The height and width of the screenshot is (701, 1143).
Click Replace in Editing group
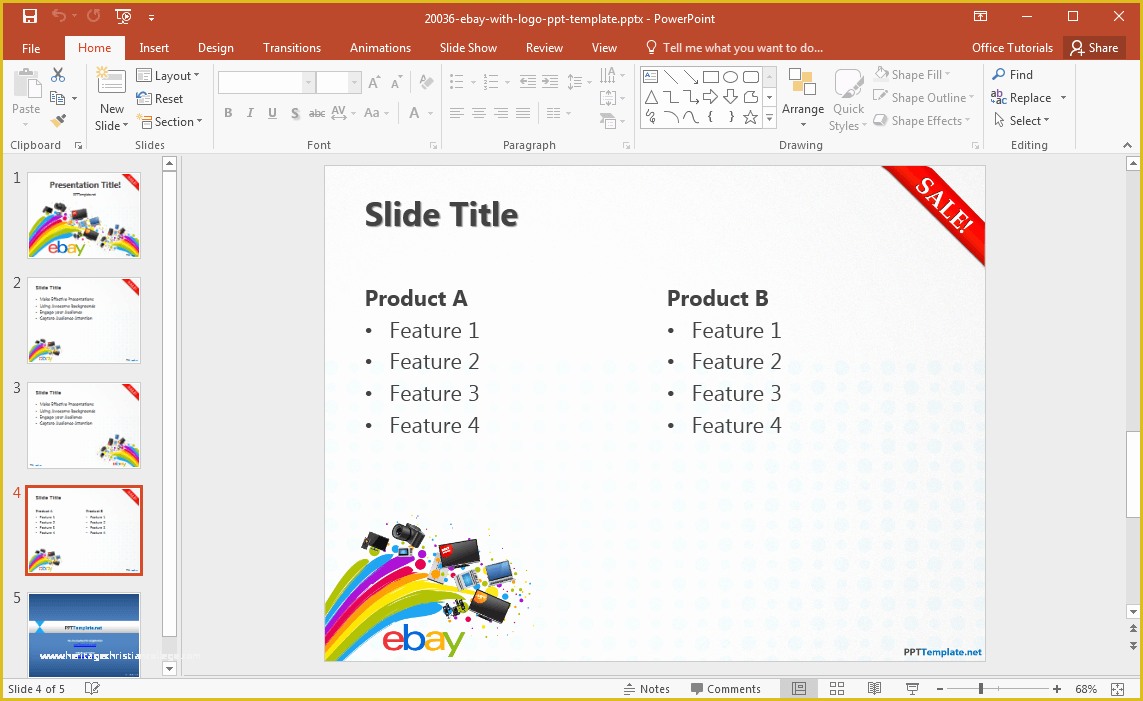coord(1021,98)
